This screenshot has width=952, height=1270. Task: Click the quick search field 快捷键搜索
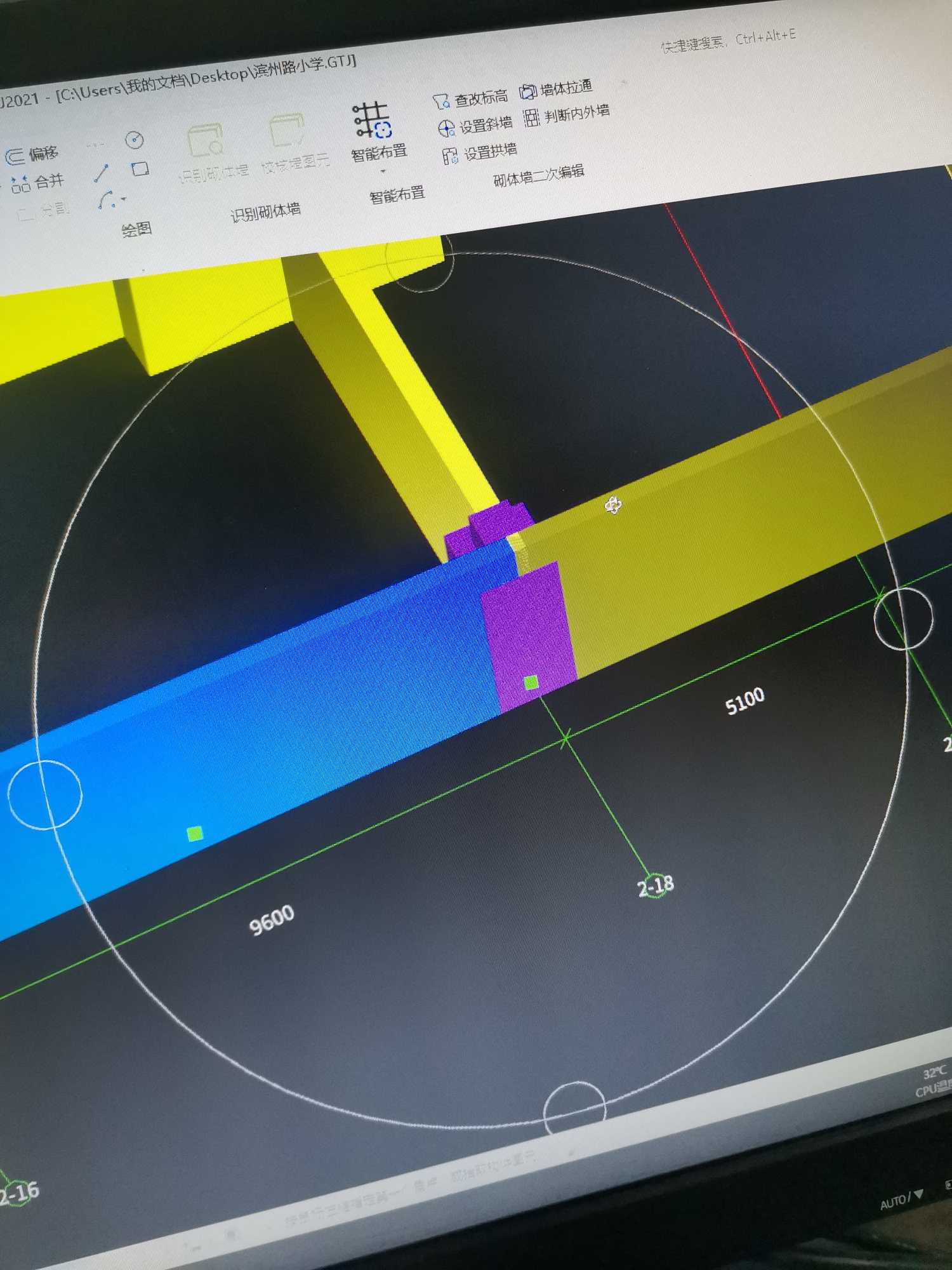(728, 40)
